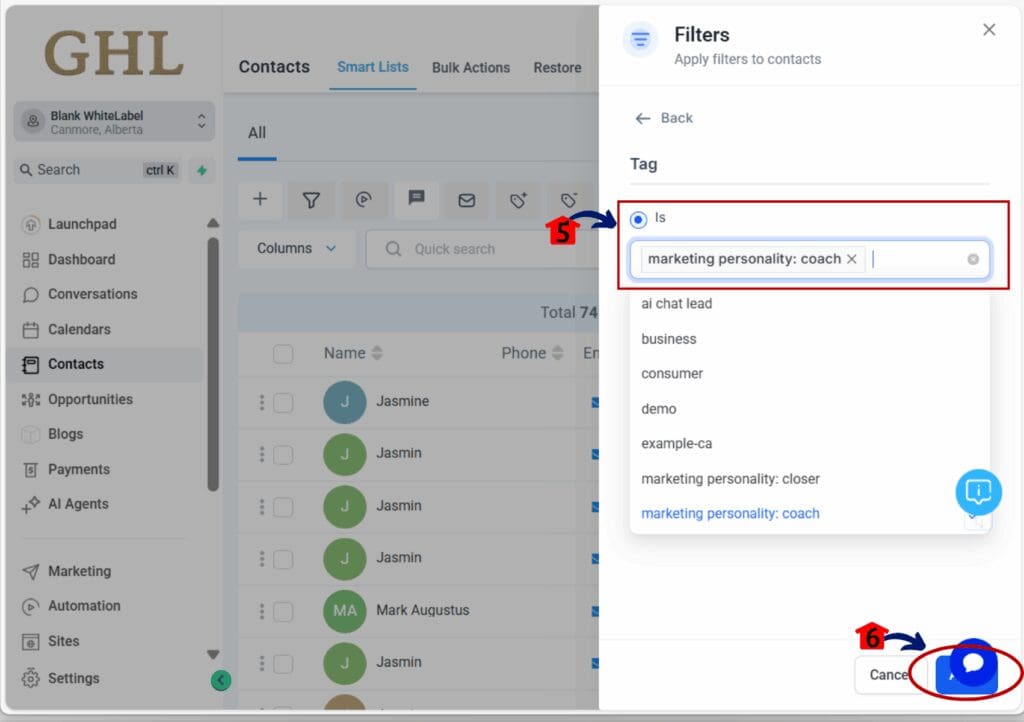Click the filter funnel icon in toolbar
Image resolution: width=1024 pixels, height=722 pixels.
pos(311,200)
